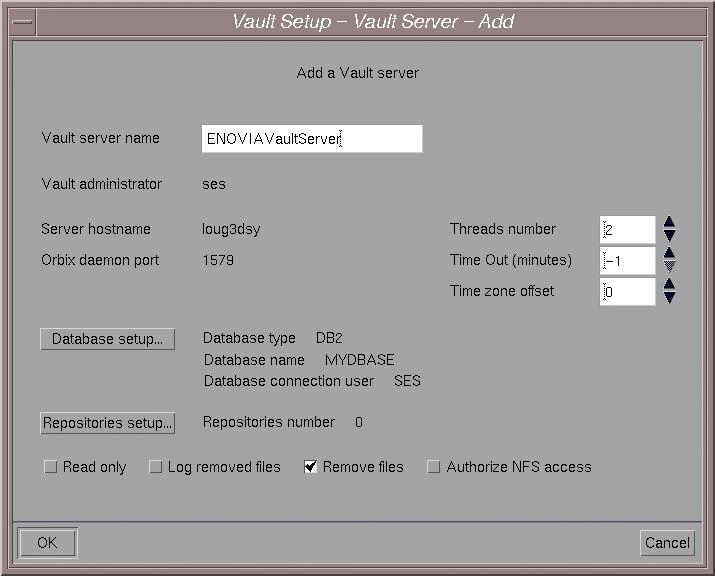Select the Time Out minutes field
This screenshot has height=576, width=715.
(x=628, y=261)
